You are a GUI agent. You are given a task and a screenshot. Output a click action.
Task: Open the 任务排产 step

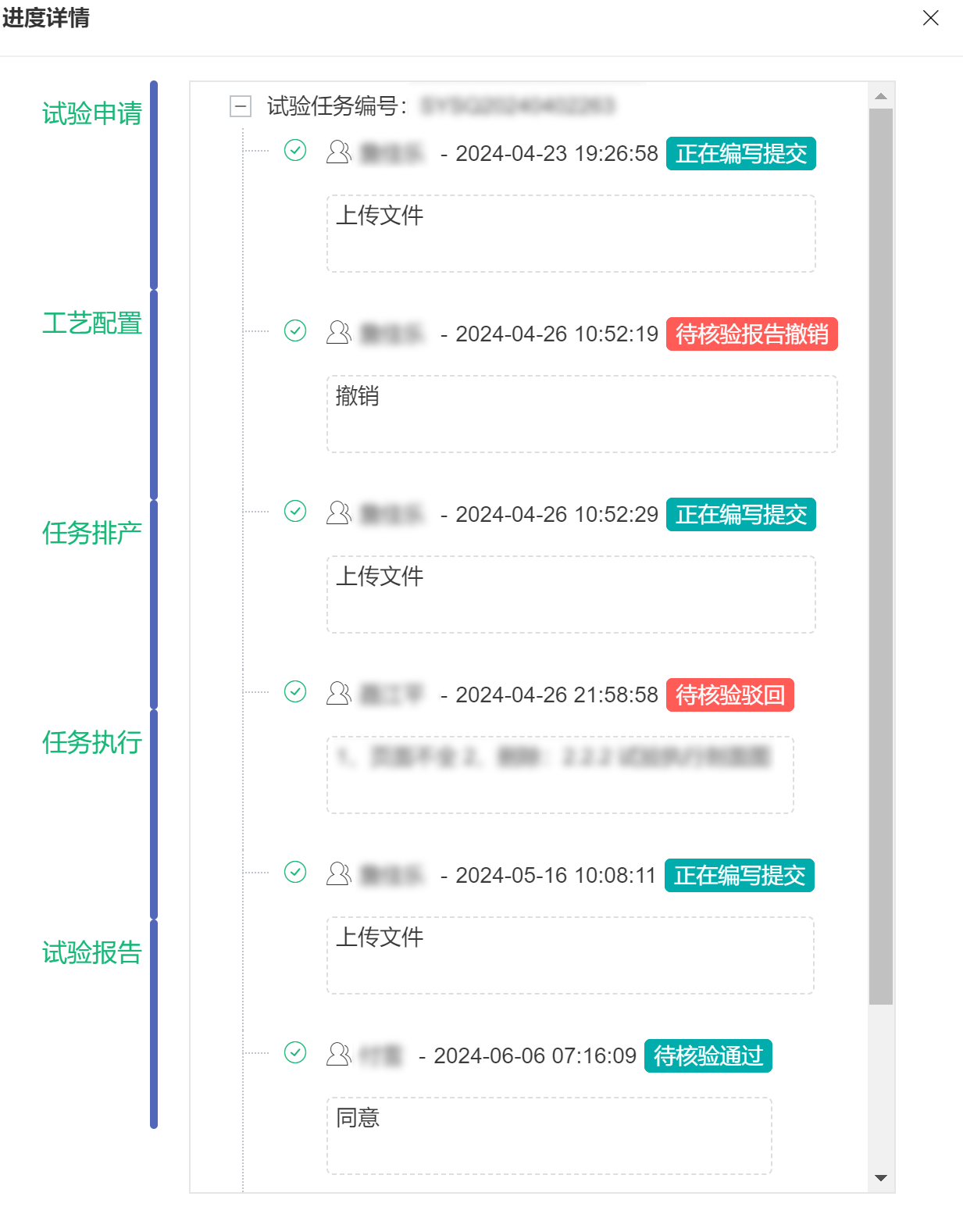[x=92, y=533]
